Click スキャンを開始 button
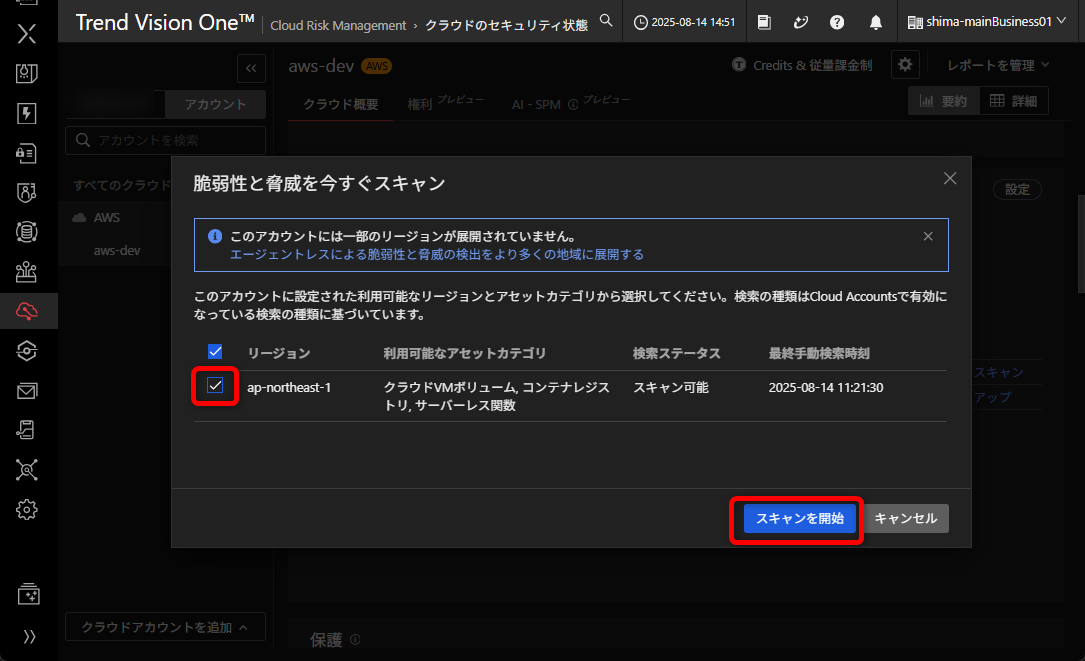 point(800,518)
